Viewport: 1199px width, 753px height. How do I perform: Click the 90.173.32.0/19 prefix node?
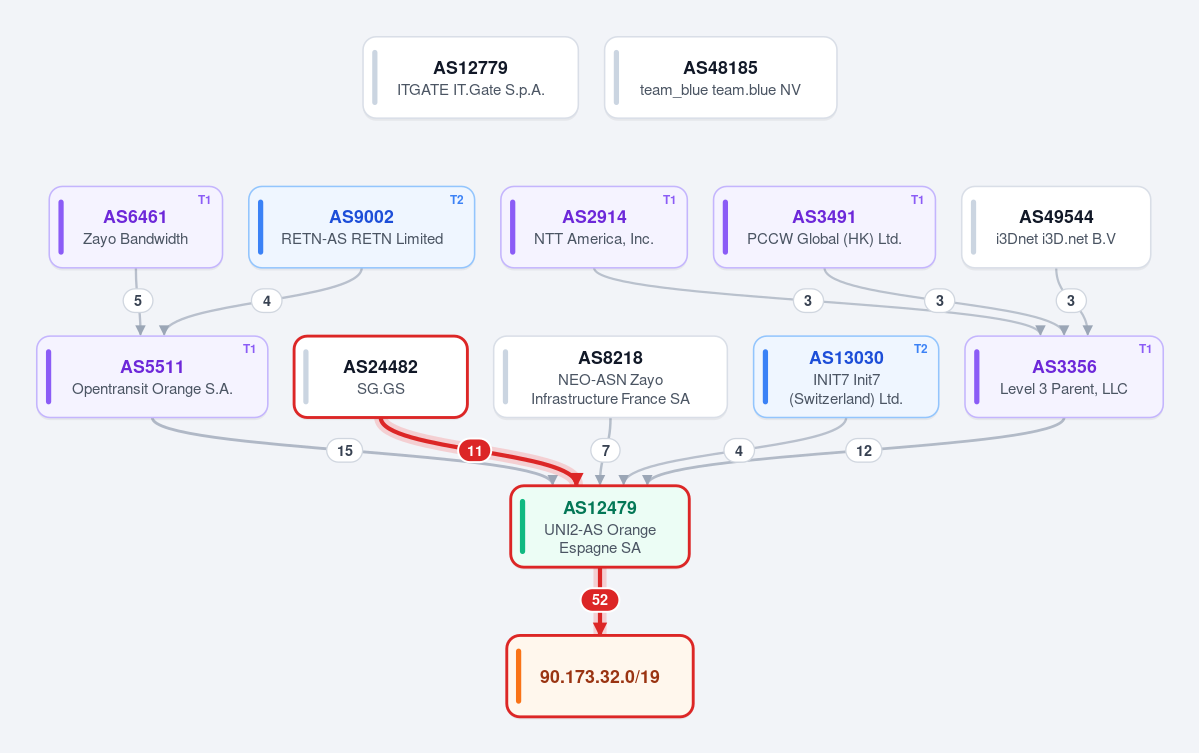click(x=600, y=677)
